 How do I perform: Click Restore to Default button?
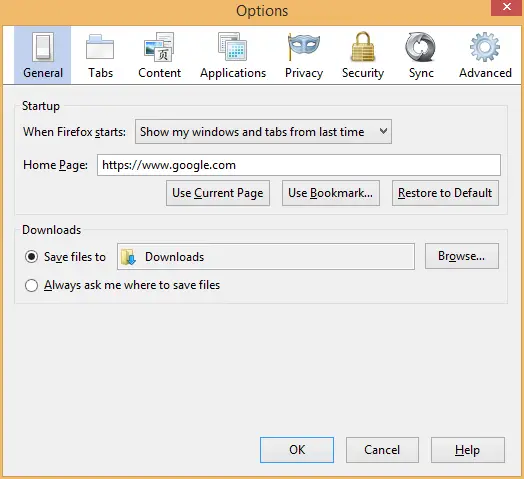pos(445,193)
